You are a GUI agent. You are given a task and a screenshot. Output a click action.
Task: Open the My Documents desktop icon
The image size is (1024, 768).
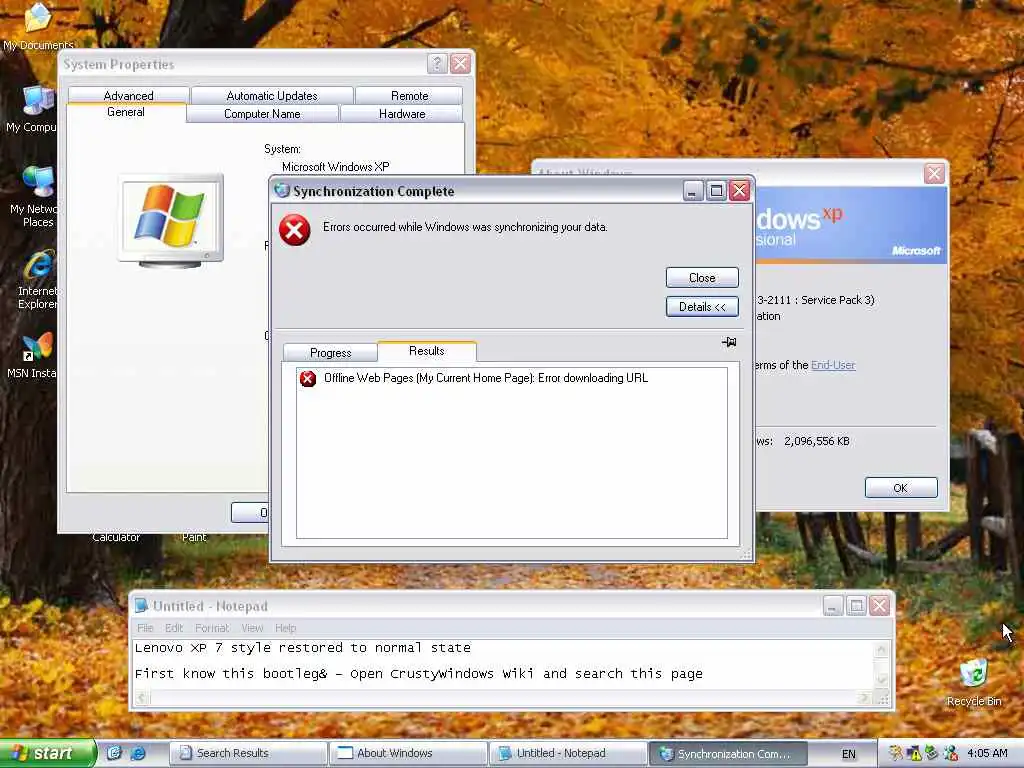point(37,26)
